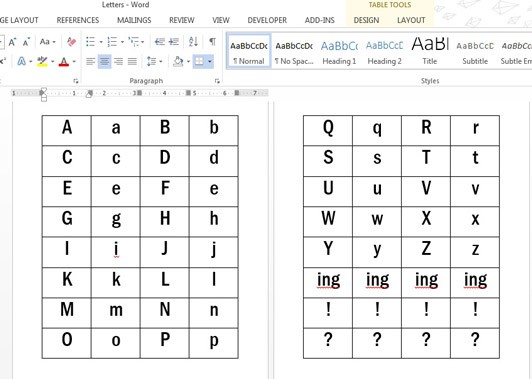Click the Clear All Formatting eraser icon
The height and width of the screenshot is (379, 532).
pyautogui.click(x=71, y=42)
